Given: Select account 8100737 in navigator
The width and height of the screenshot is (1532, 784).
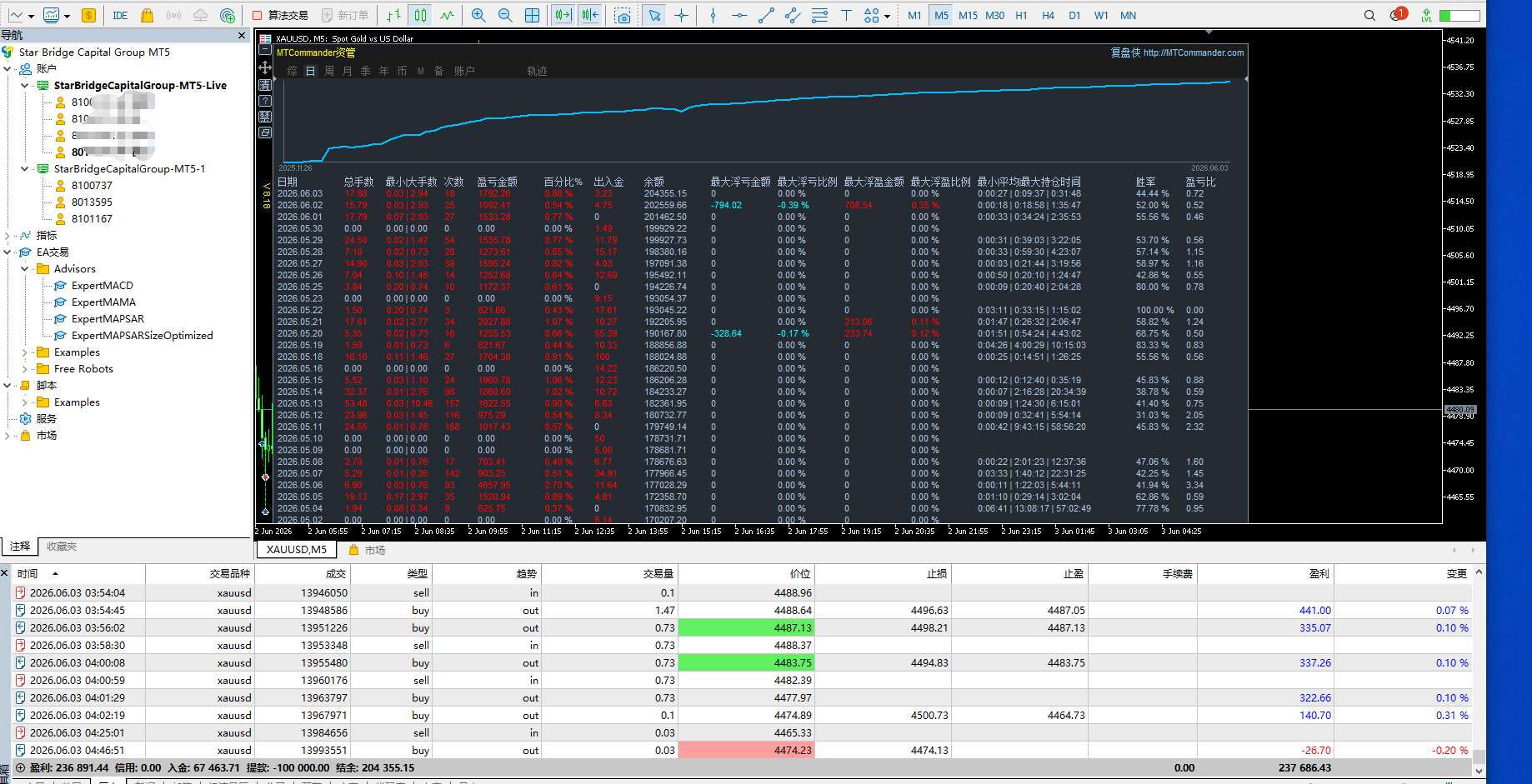Looking at the screenshot, I should pos(92,185).
